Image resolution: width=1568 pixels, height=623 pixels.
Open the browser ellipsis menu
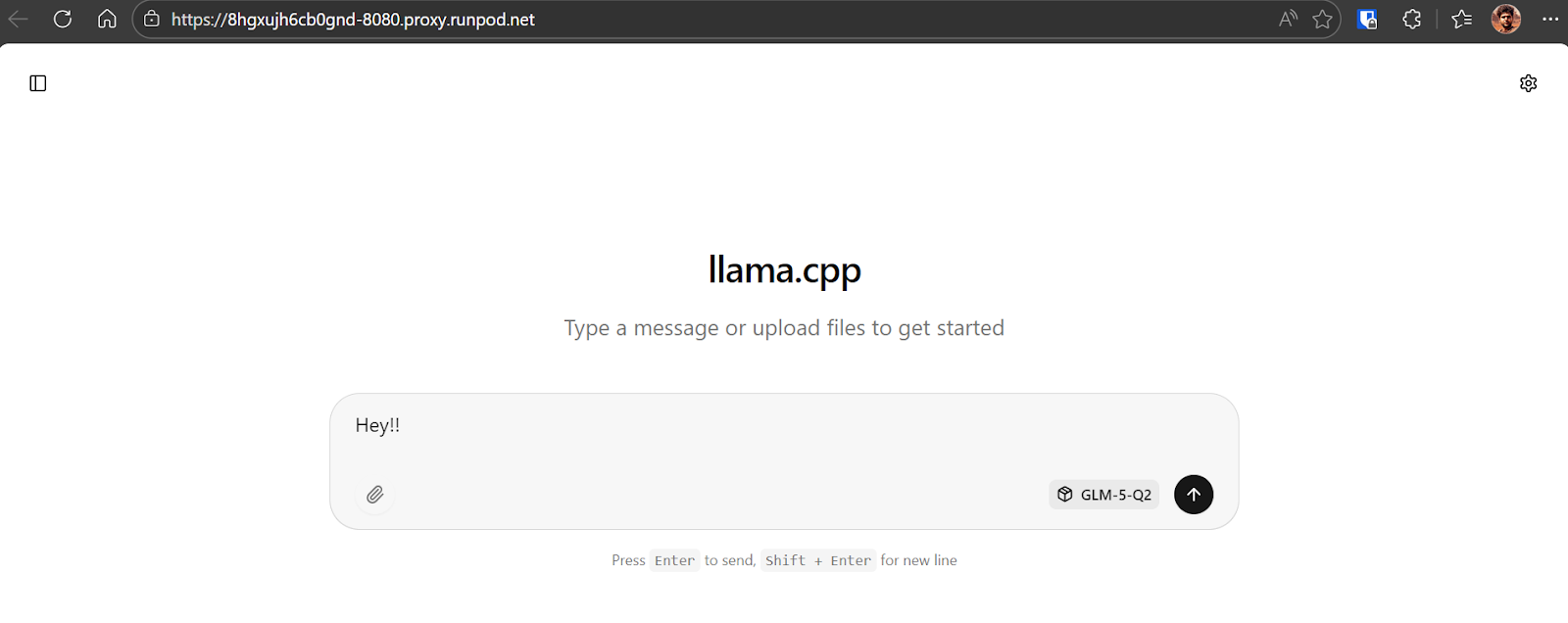pyautogui.click(x=1551, y=19)
